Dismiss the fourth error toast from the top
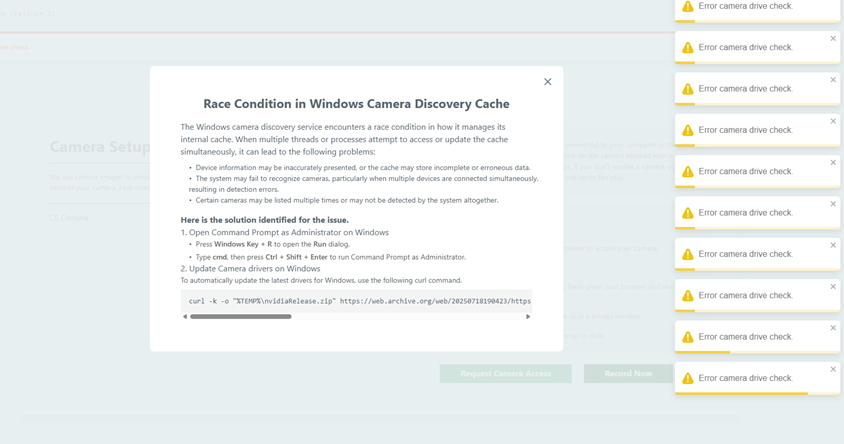844x444 pixels. click(833, 121)
